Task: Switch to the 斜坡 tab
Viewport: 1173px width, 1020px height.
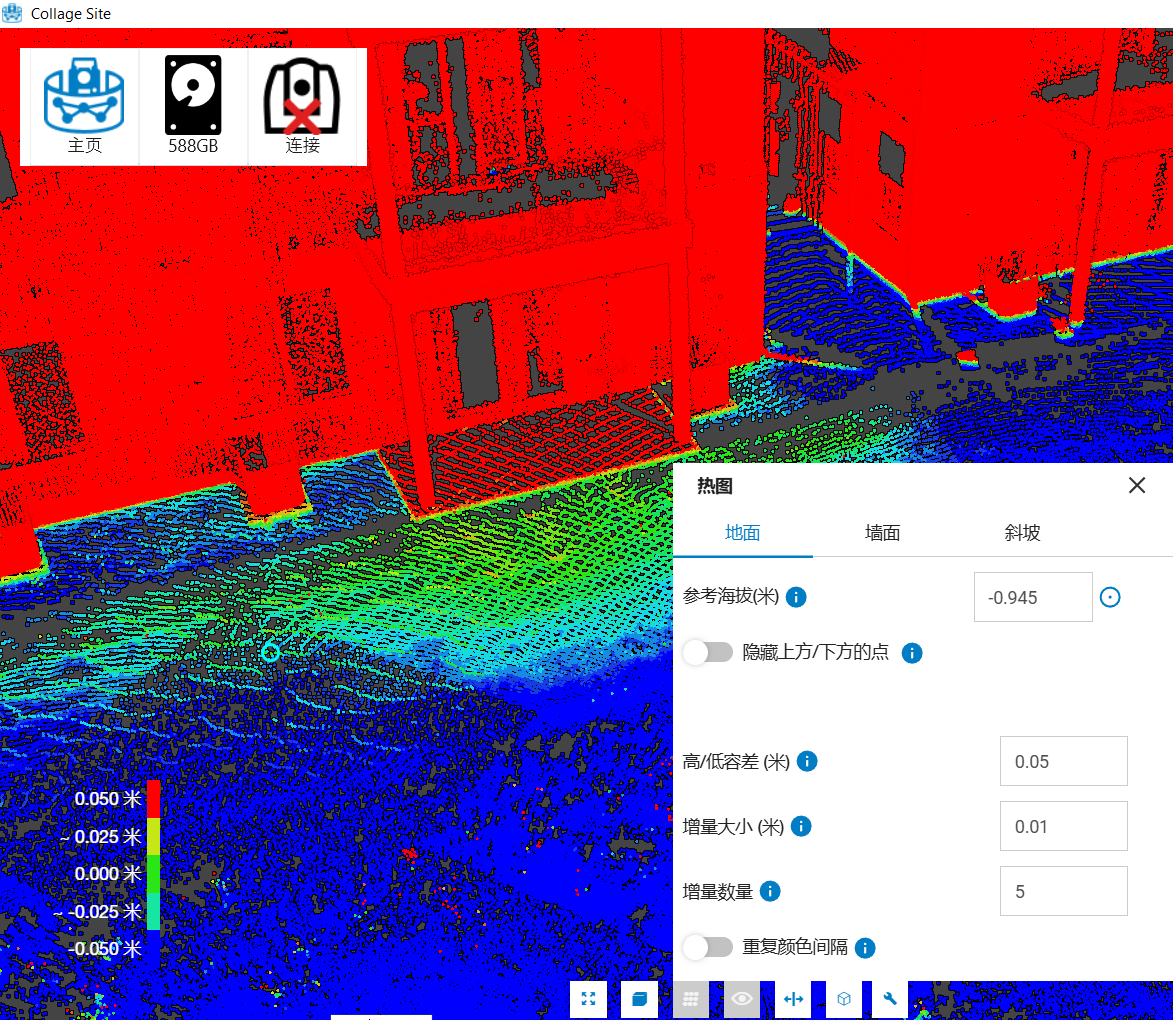Action: pyautogui.click(x=1022, y=533)
